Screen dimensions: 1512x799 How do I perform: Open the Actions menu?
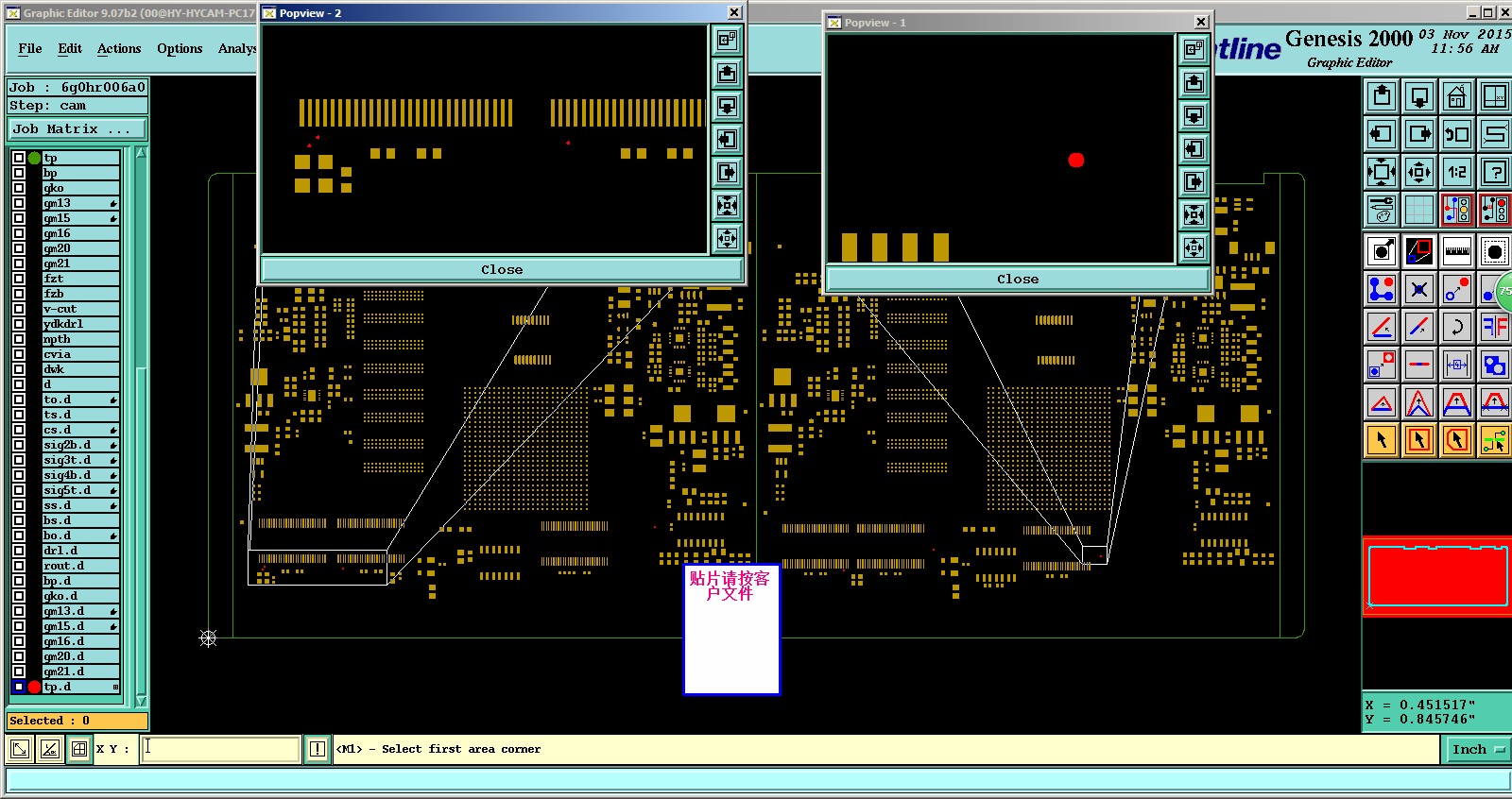(119, 48)
